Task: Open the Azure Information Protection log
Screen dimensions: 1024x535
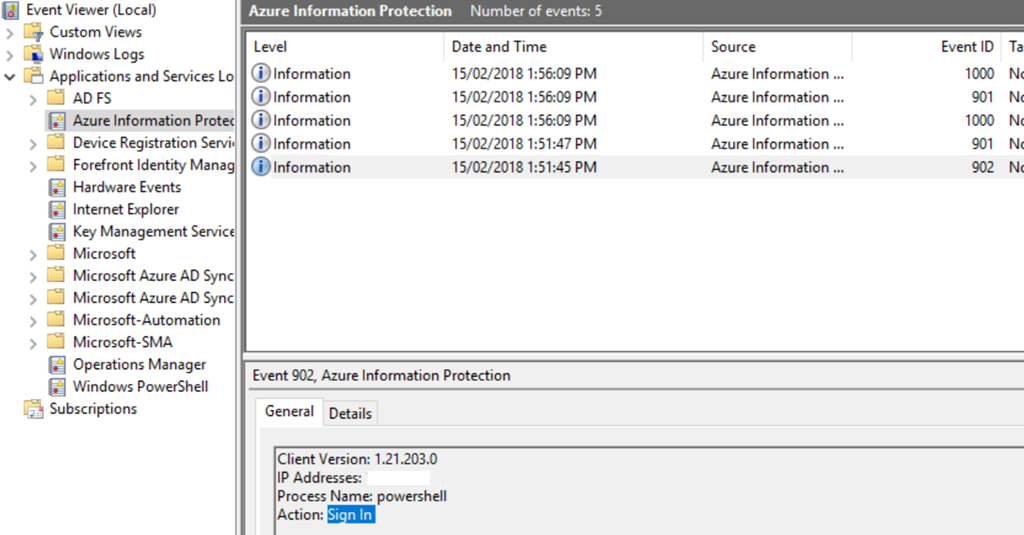Action: [x=152, y=121]
